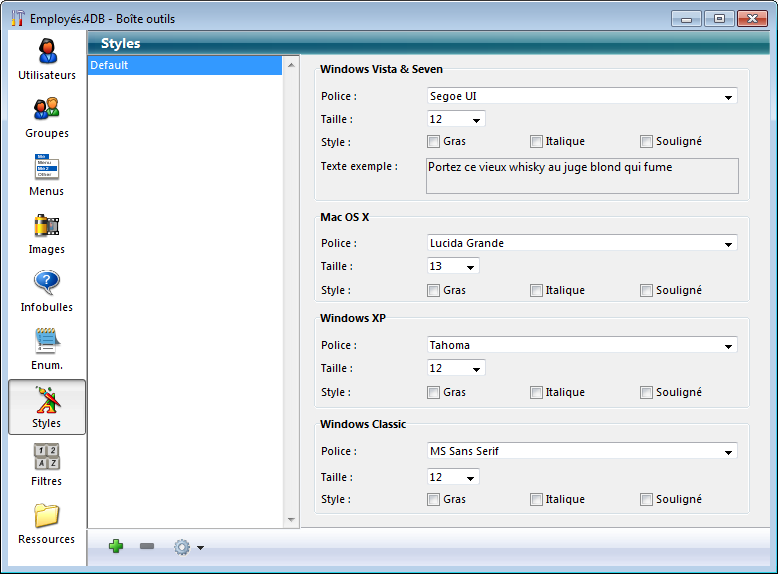
Task: Close the Boîte outils window
Action: (x=752, y=19)
